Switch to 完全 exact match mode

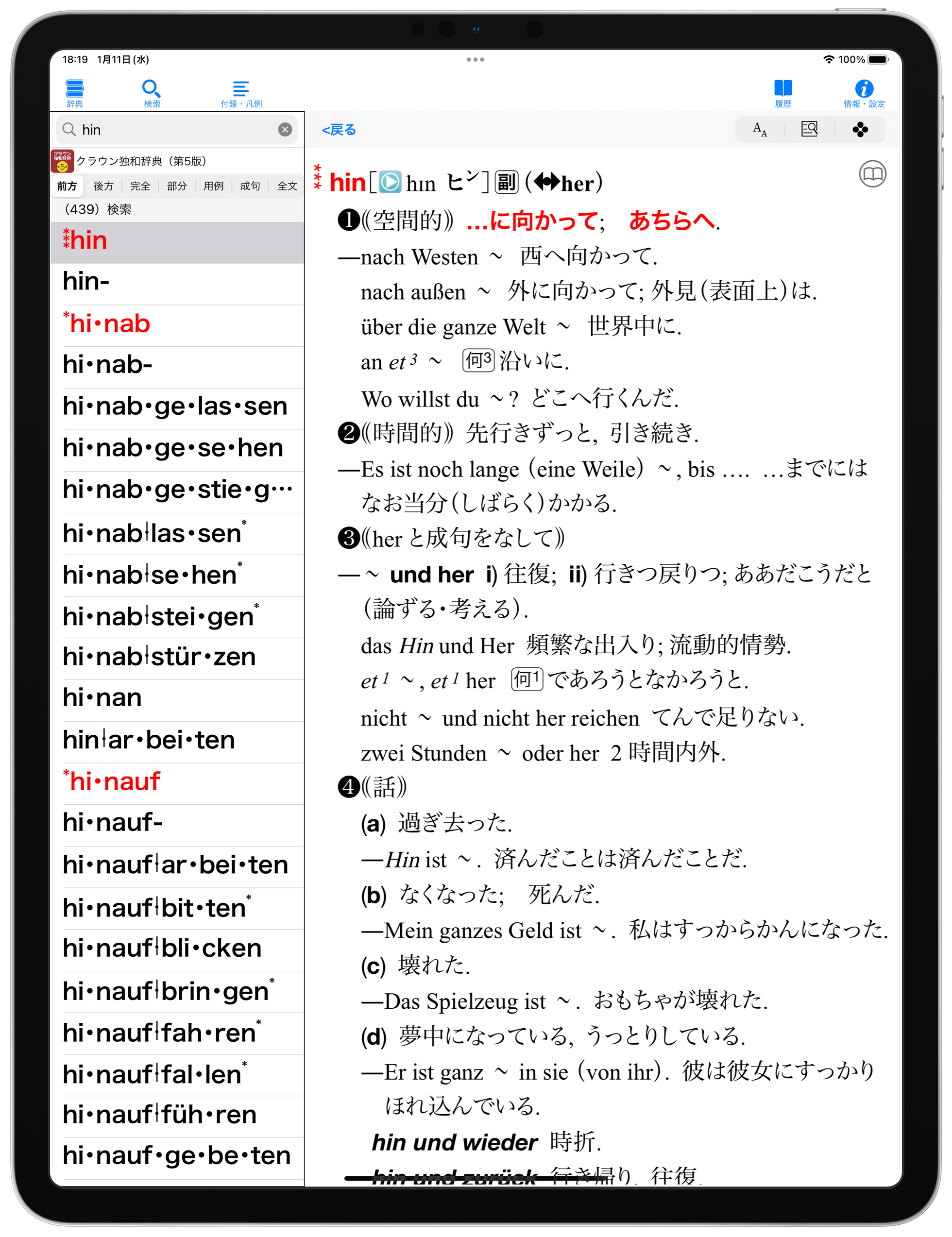pos(140,186)
